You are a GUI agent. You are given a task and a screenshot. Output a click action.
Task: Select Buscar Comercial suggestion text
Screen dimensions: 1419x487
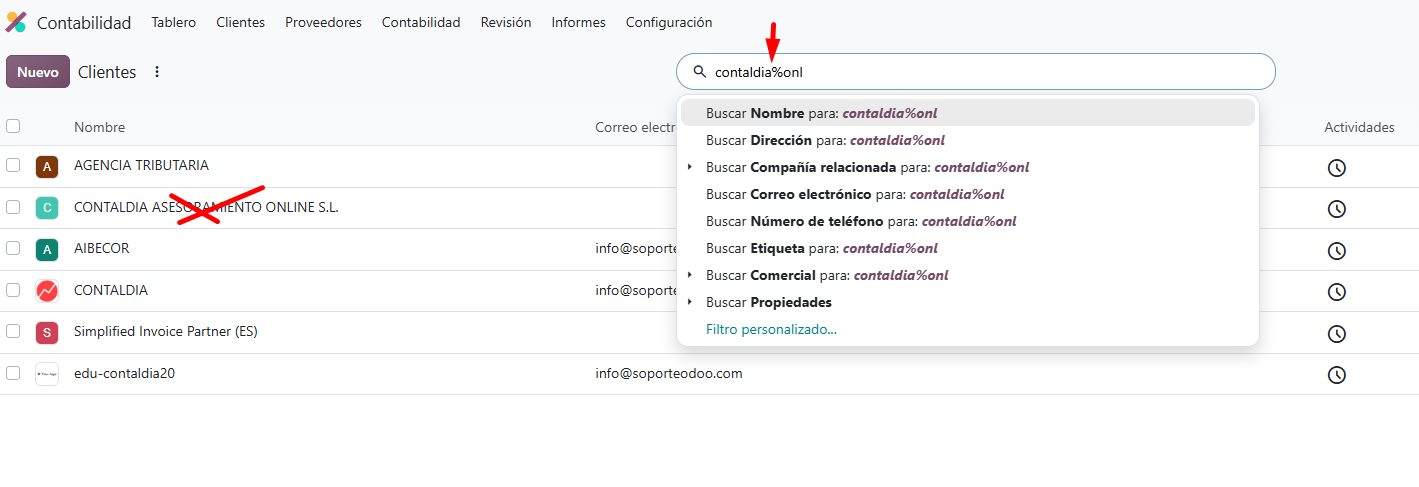point(827,275)
